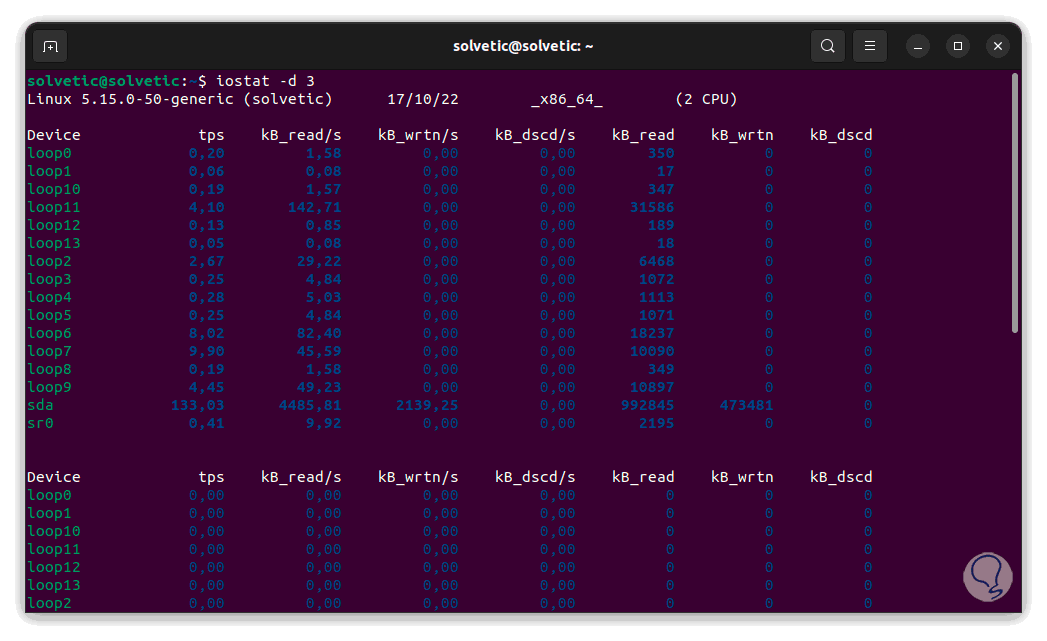Image resolution: width=1047 pixels, height=641 pixels.
Task: Click the loop7 tps value 9,90
Action: 206,352
